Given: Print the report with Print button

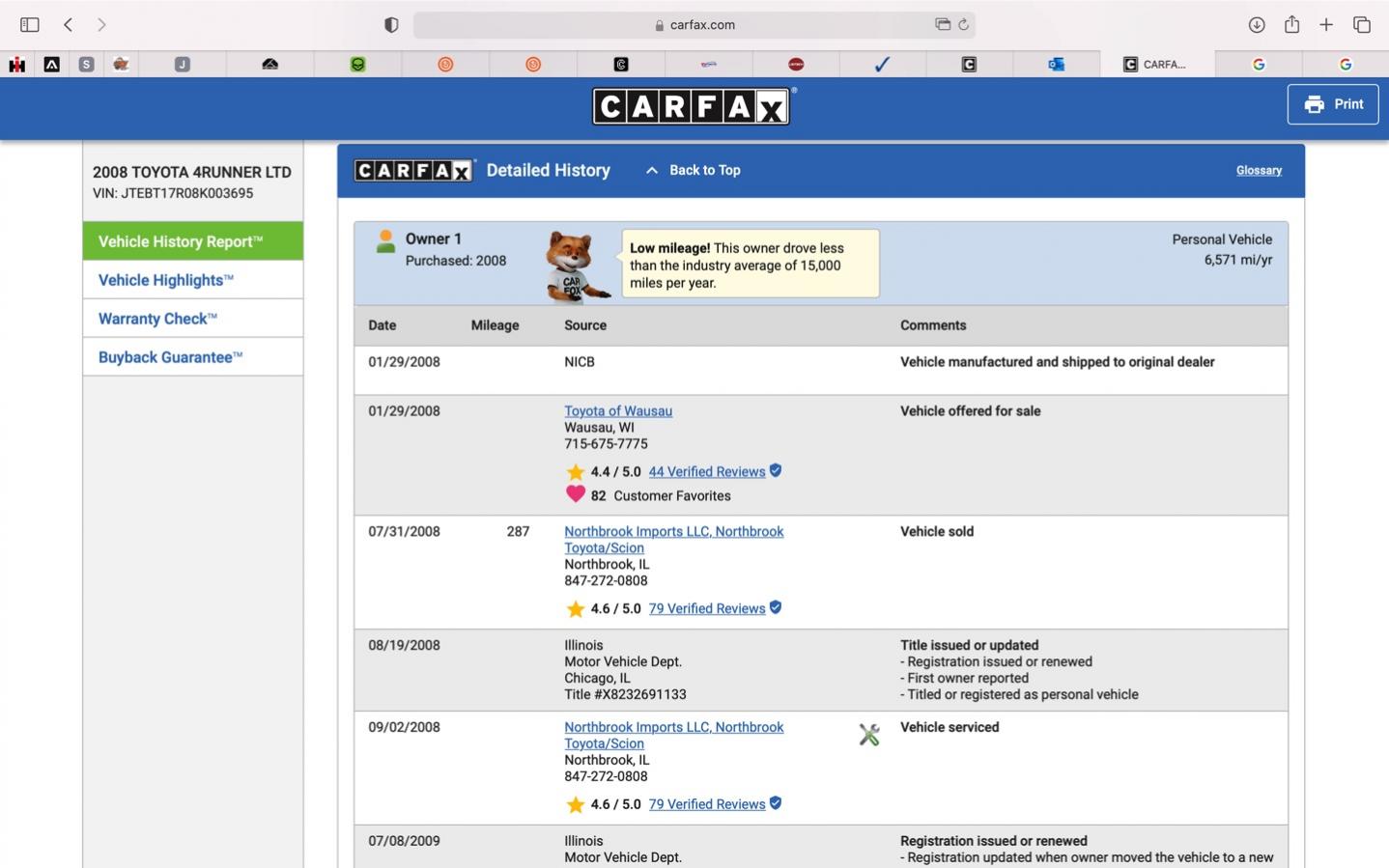Looking at the screenshot, I should 1333,104.
